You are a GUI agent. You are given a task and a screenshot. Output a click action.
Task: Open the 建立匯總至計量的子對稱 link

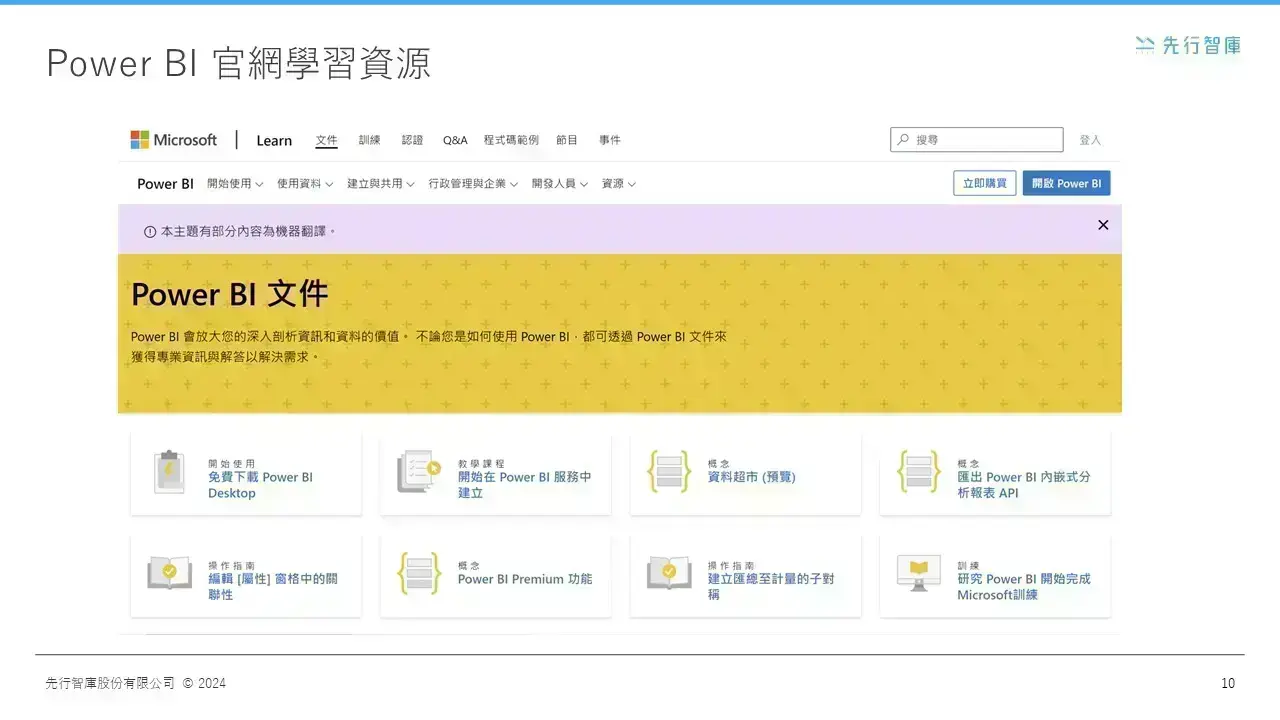click(771, 586)
